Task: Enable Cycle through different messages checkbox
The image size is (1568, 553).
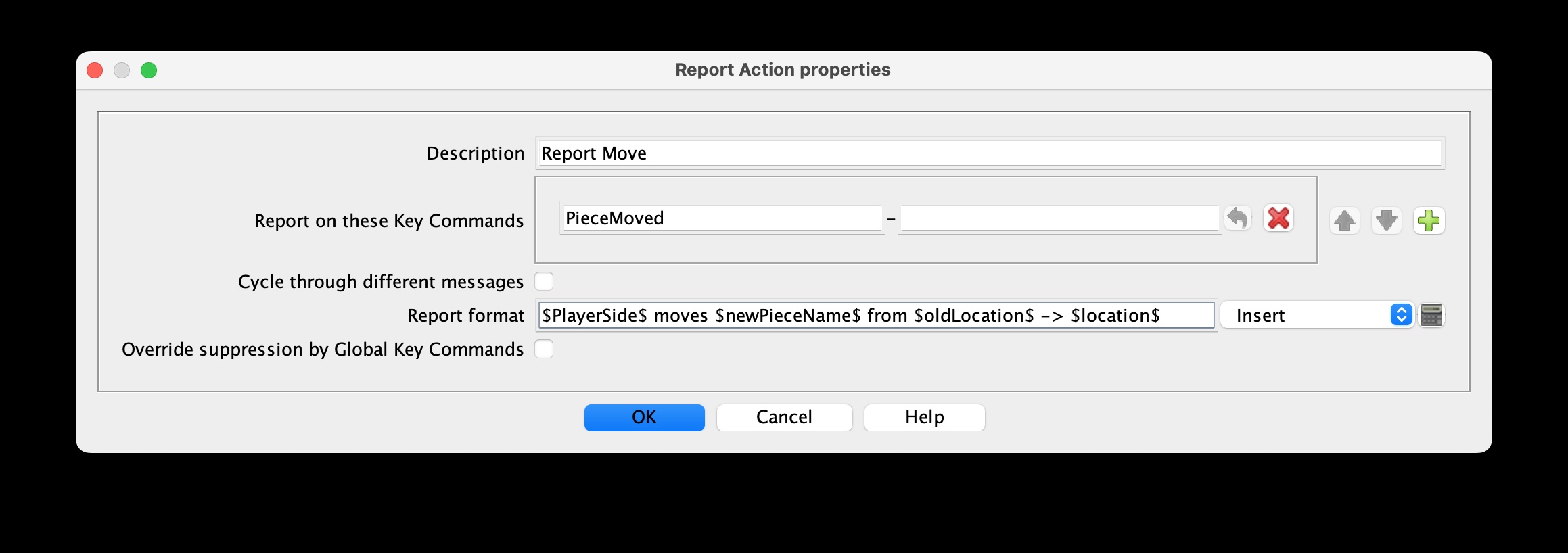Action: (x=544, y=281)
